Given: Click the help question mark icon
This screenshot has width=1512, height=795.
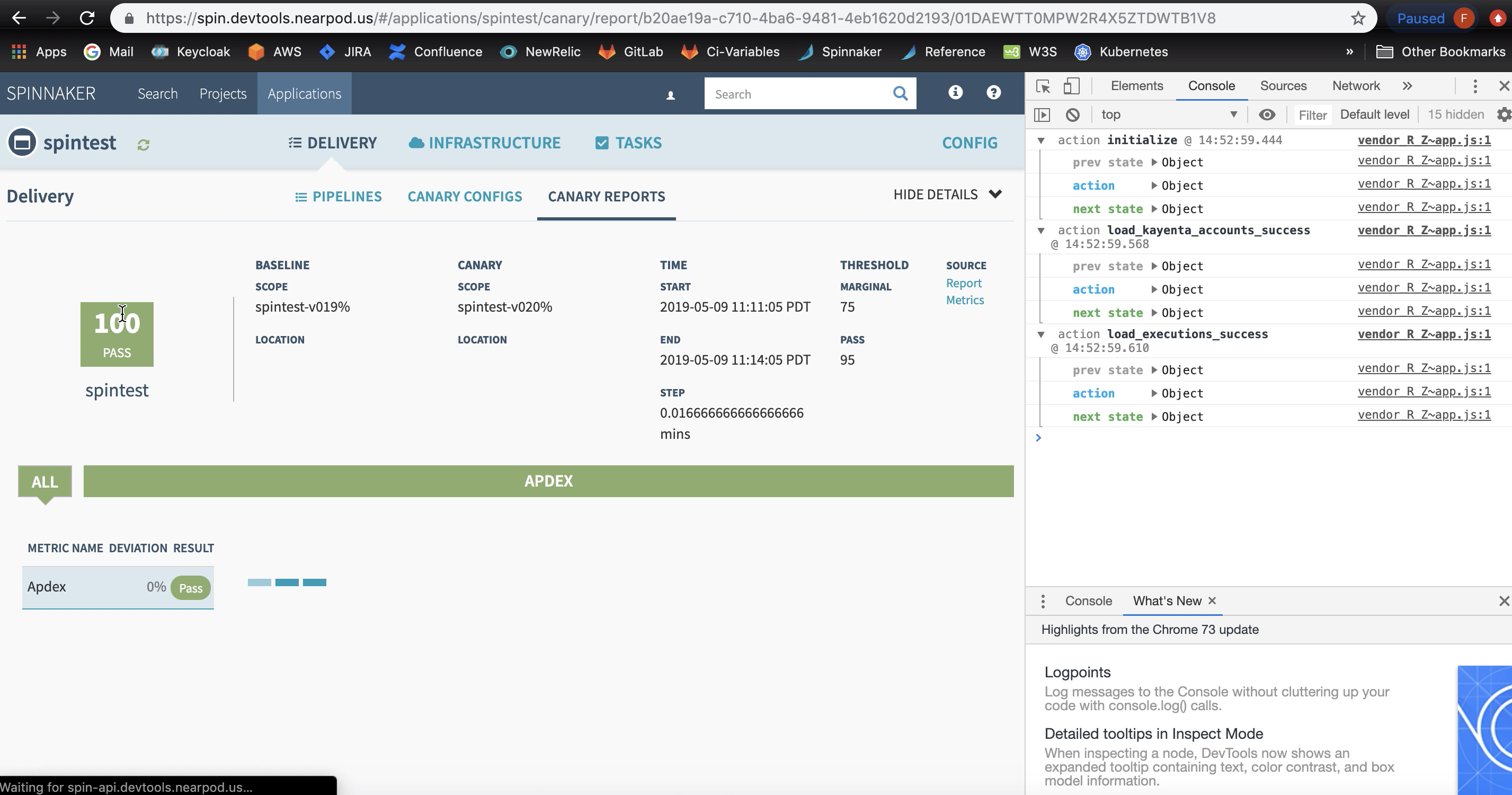Looking at the screenshot, I should point(993,92).
